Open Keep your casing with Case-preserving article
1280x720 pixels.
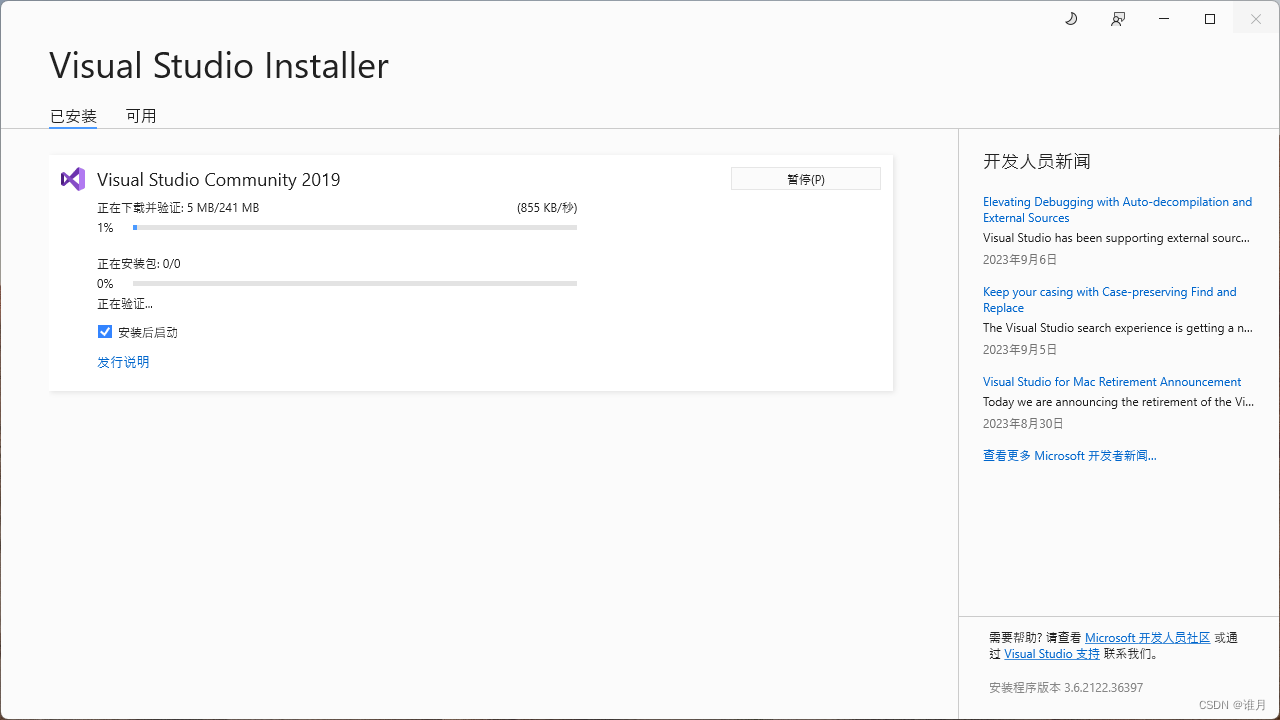(1109, 299)
